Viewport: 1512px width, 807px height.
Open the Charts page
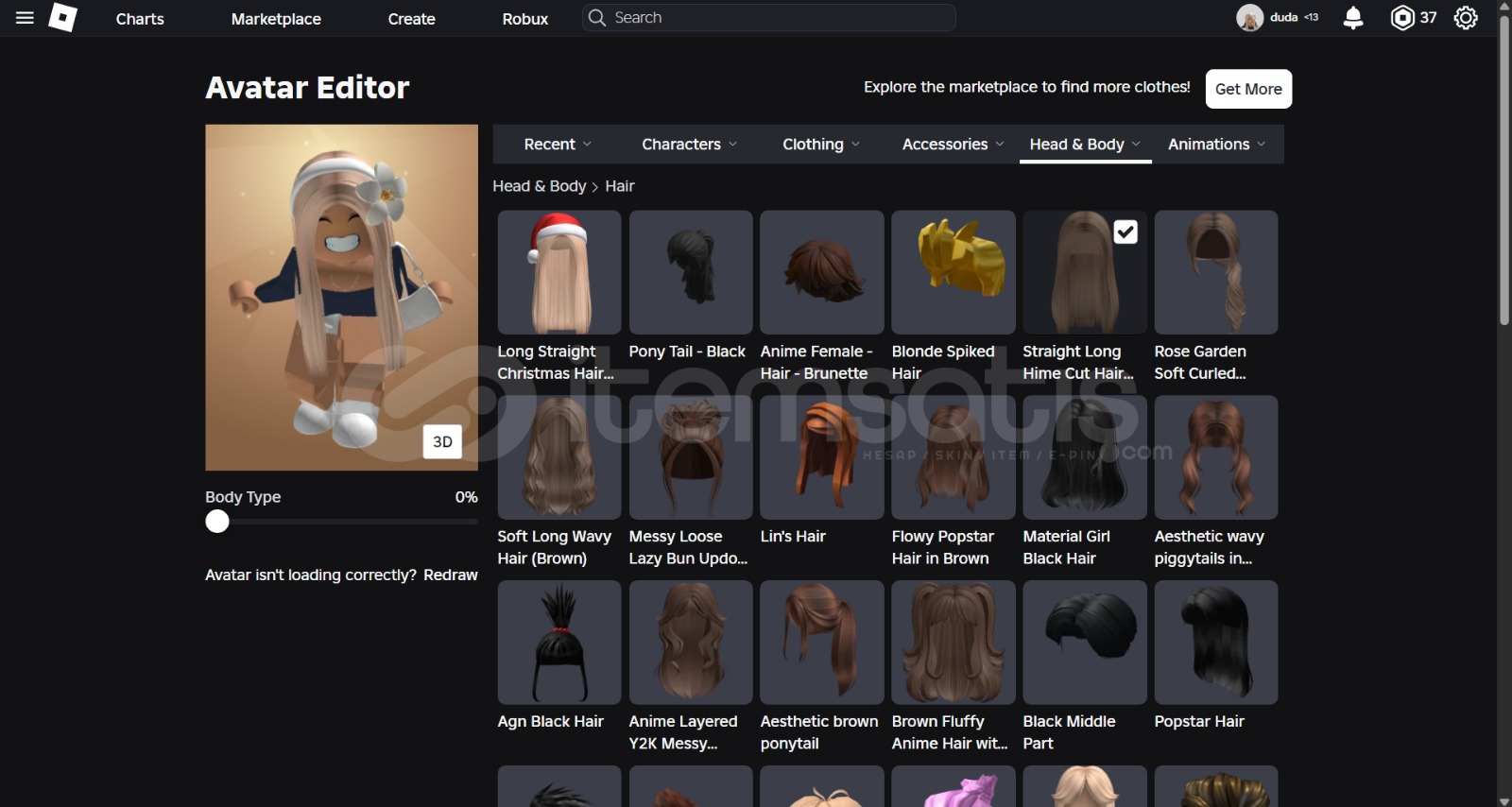point(140,19)
